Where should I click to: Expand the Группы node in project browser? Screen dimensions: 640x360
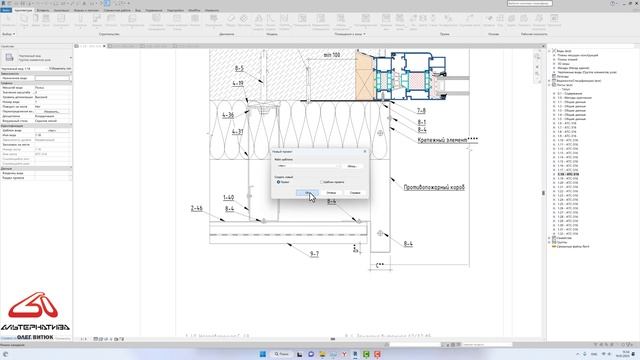(x=549, y=242)
